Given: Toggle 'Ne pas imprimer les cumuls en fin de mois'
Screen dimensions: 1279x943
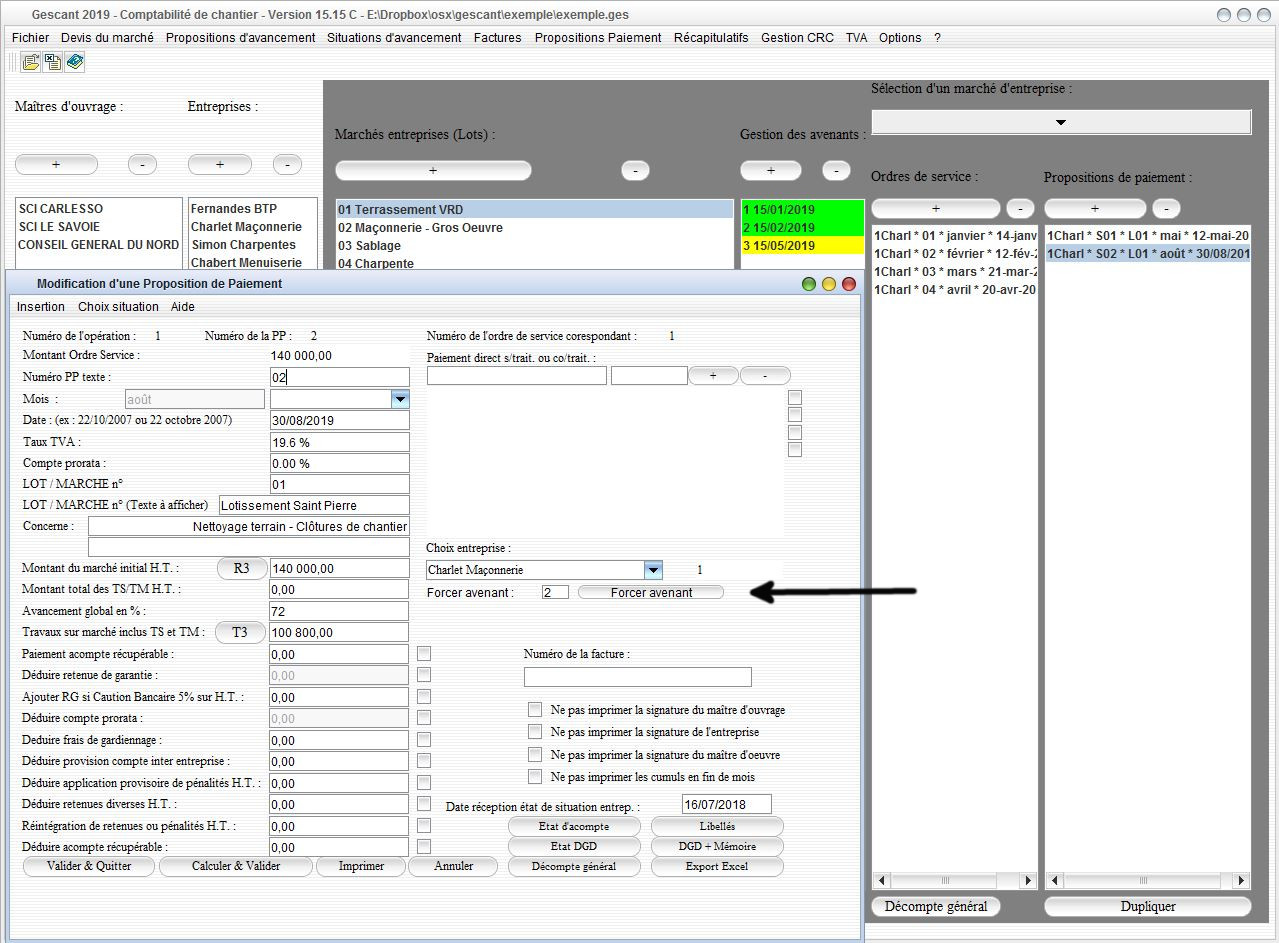Looking at the screenshot, I should (x=535, y=777).
